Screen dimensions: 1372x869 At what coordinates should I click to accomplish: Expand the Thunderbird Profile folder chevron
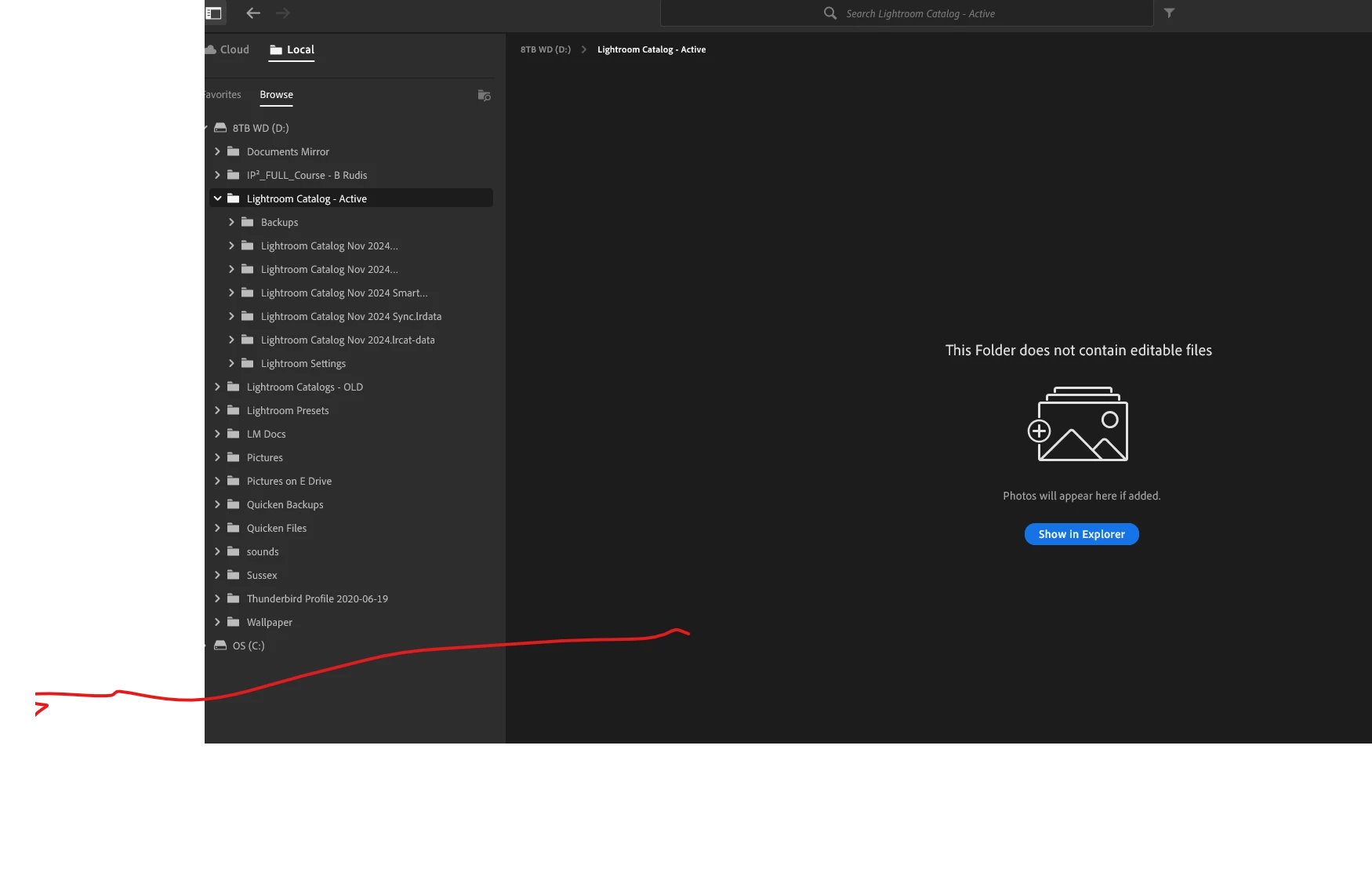point(217,598)
